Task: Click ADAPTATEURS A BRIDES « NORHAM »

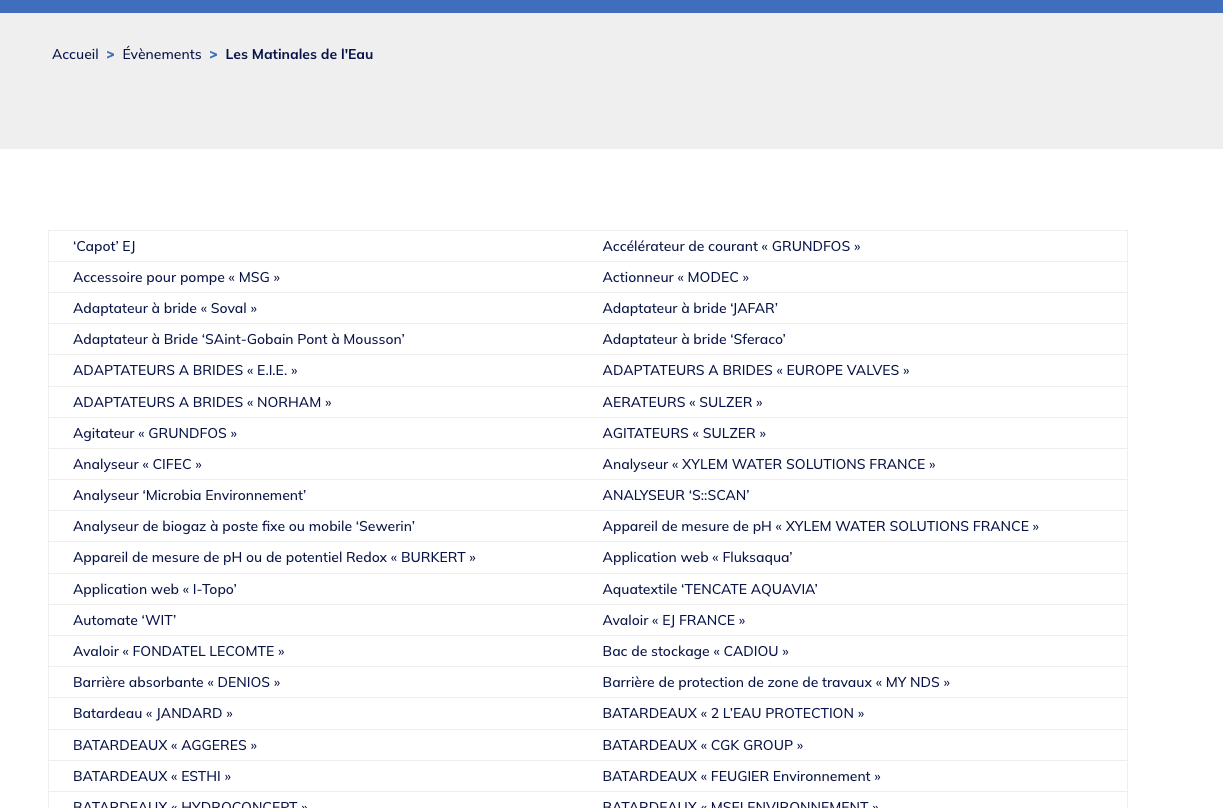Action: (x=202, y=402)
